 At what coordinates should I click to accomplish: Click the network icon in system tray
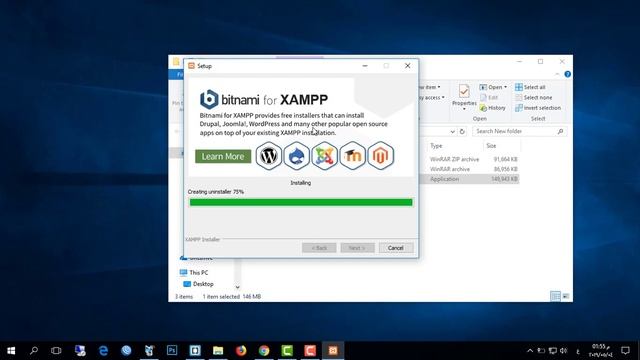click(553, 351)
